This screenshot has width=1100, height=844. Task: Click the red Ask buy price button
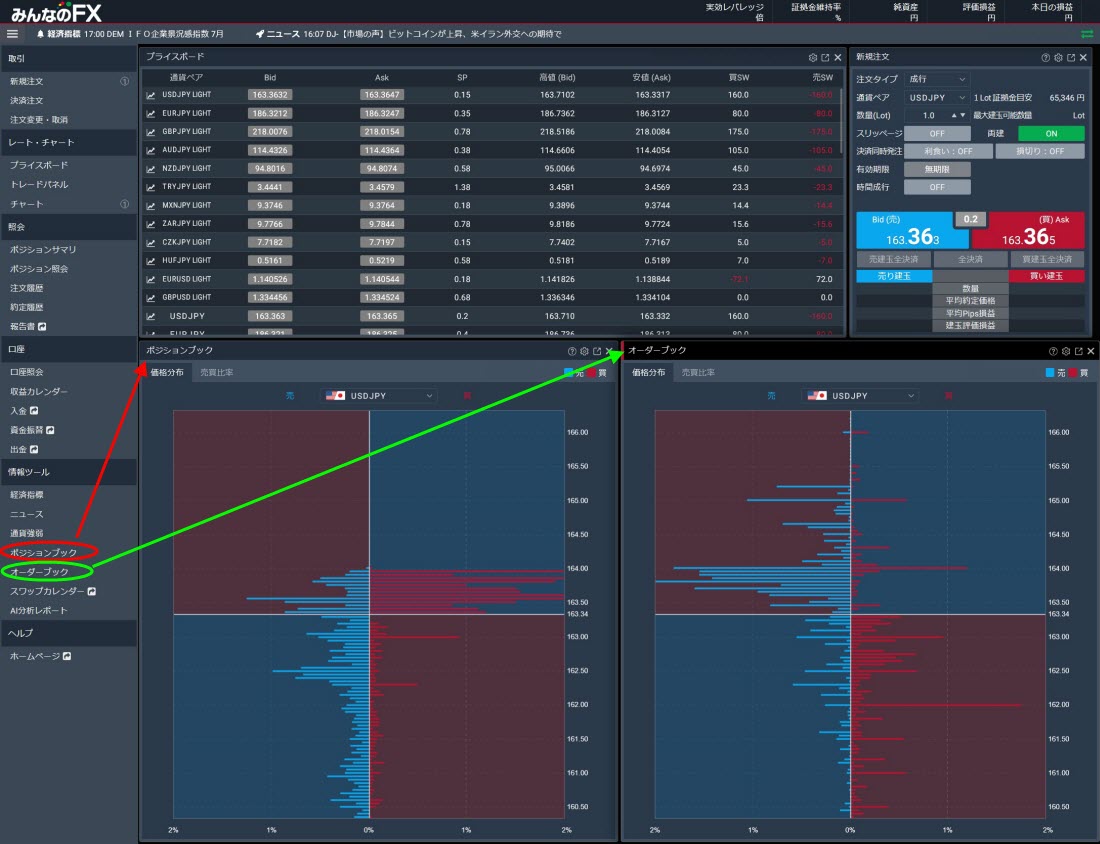point(1028,230)
